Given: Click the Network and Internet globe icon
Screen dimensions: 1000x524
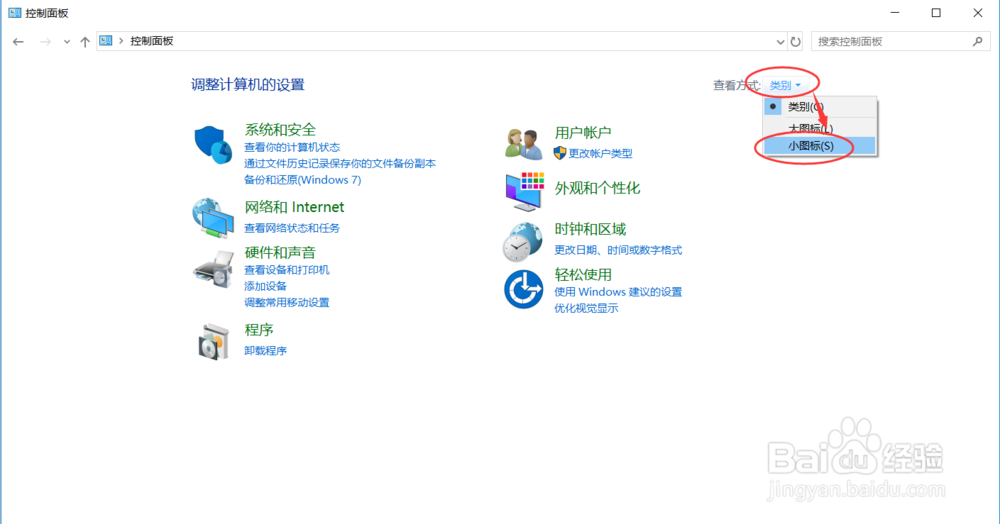Looking at the screenshot, I should point(213,218).
